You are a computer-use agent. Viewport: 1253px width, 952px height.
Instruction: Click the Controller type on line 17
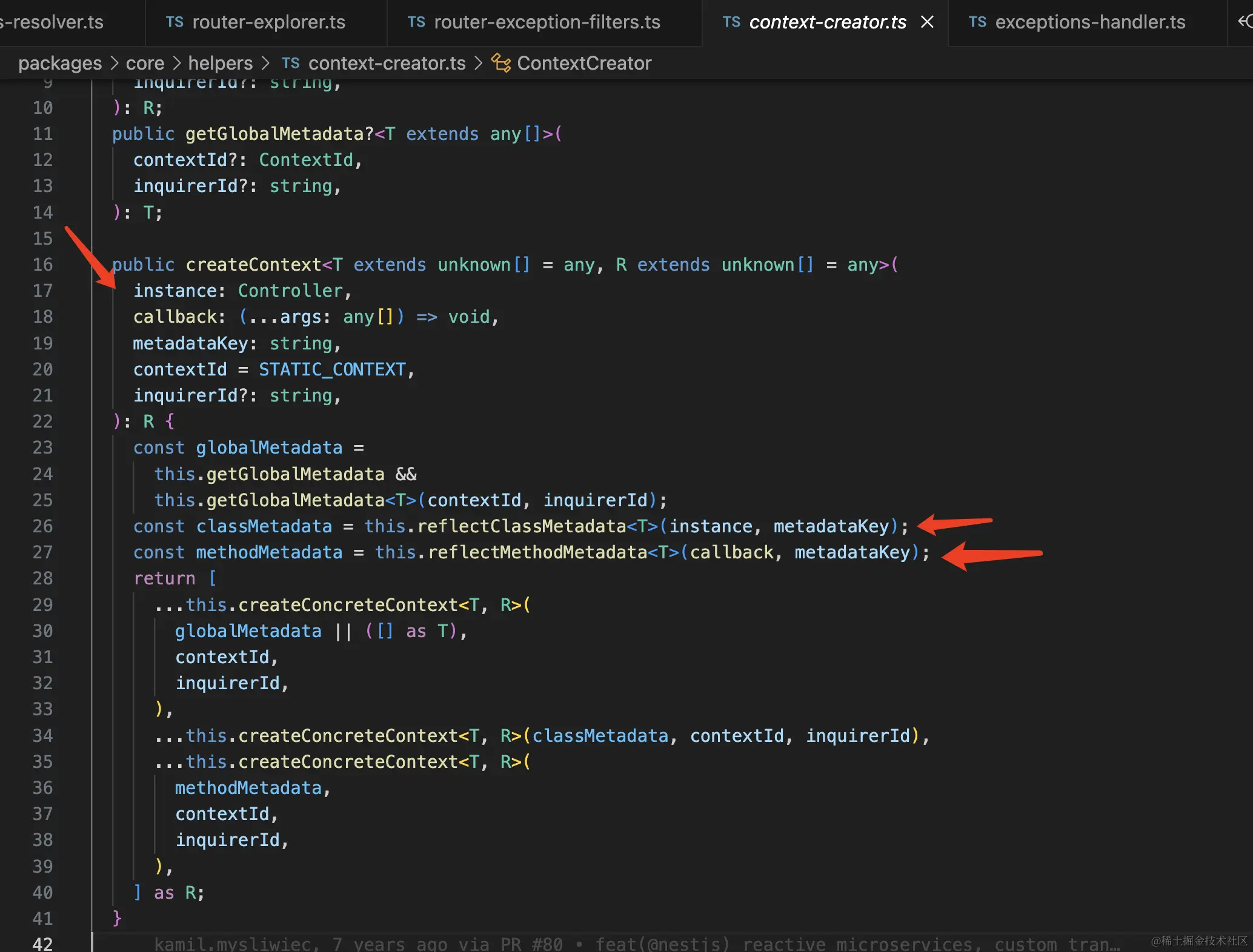click(290, 291)
